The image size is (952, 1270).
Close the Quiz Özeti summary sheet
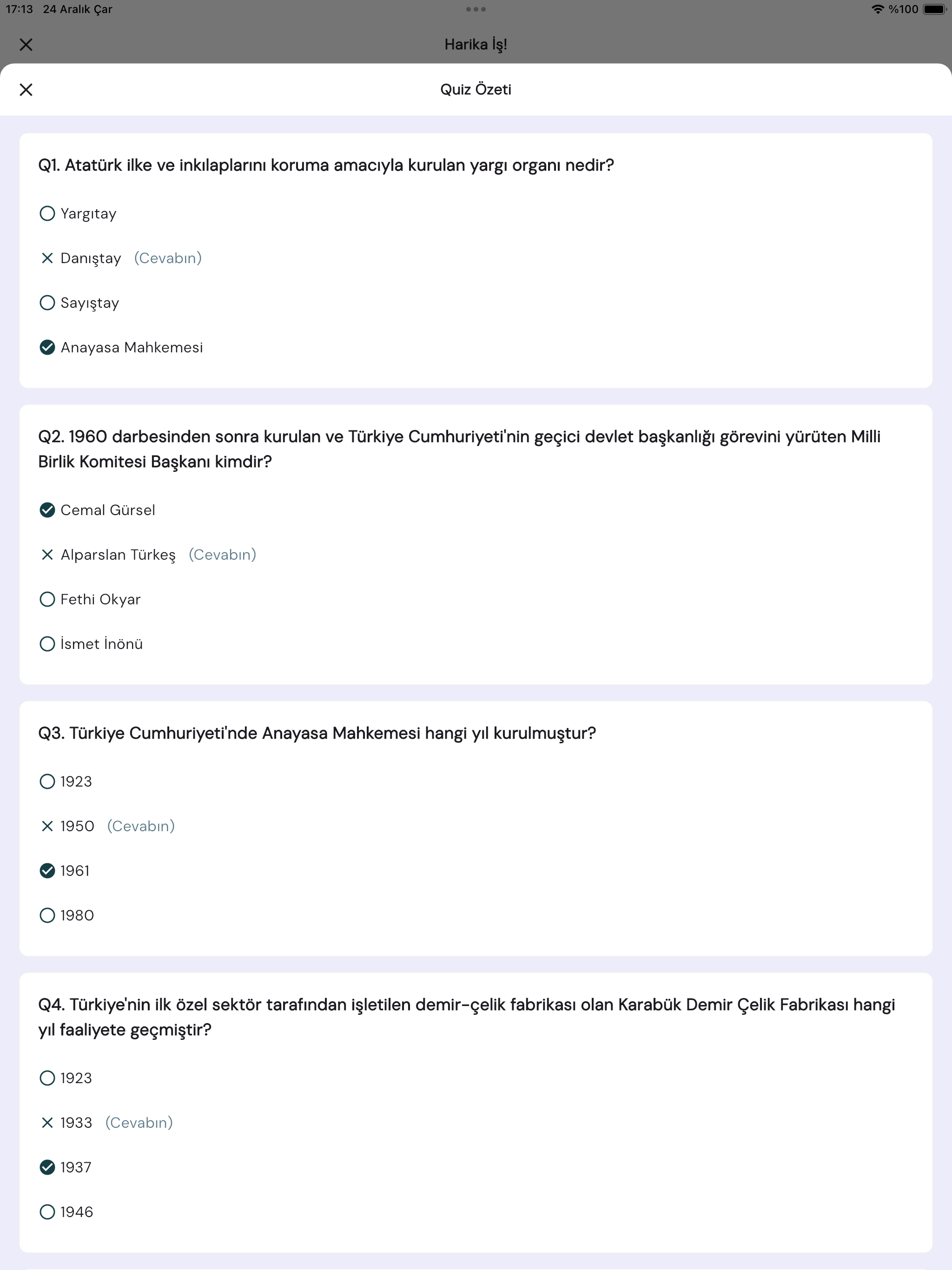(x=26, y=90)
